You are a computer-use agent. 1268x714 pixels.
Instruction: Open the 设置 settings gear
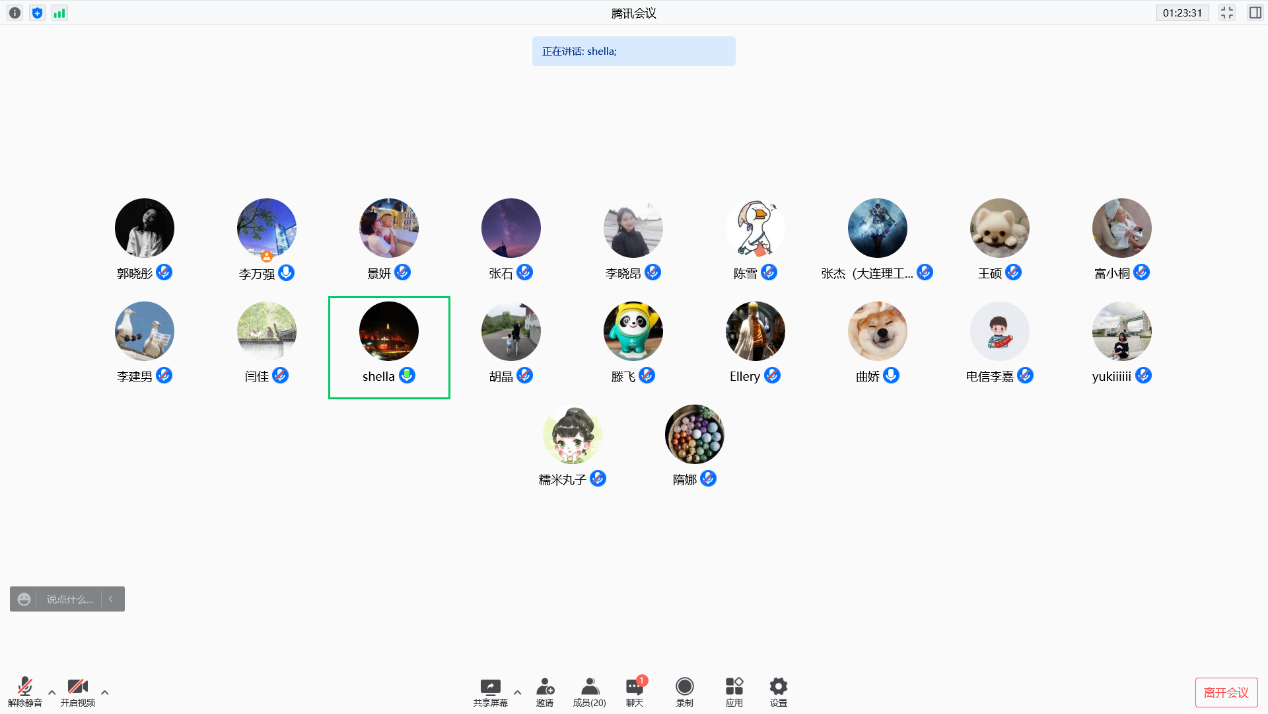(x=778, y=691)
